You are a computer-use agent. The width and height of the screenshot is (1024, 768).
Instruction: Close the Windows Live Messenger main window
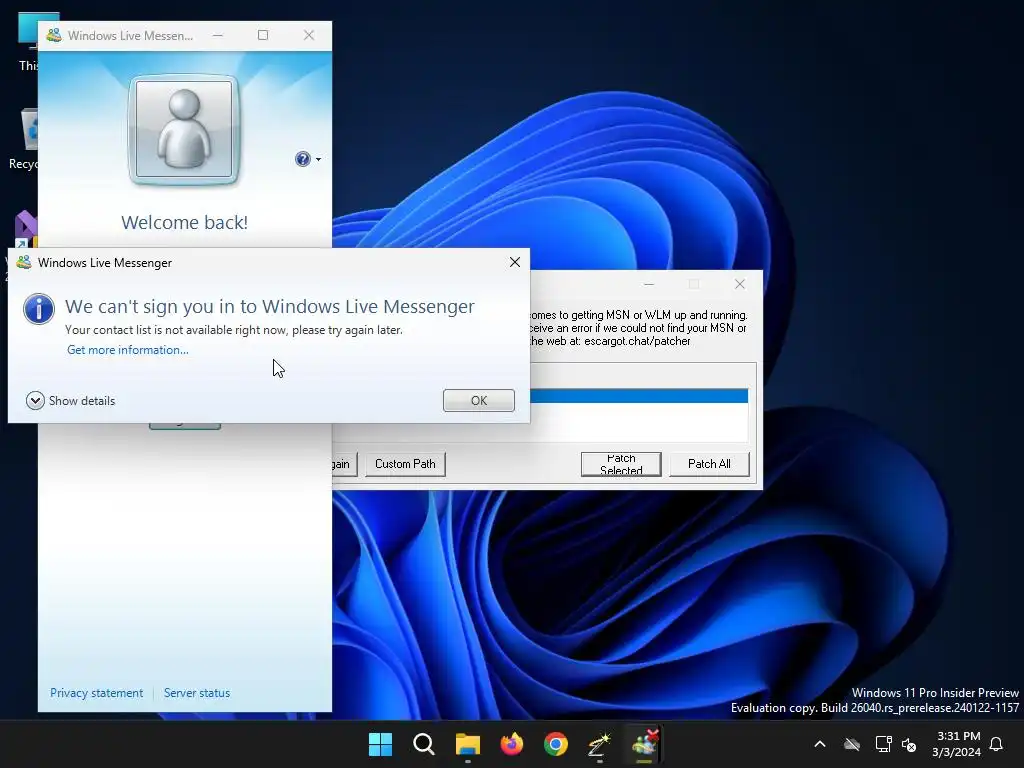(309, 35)
